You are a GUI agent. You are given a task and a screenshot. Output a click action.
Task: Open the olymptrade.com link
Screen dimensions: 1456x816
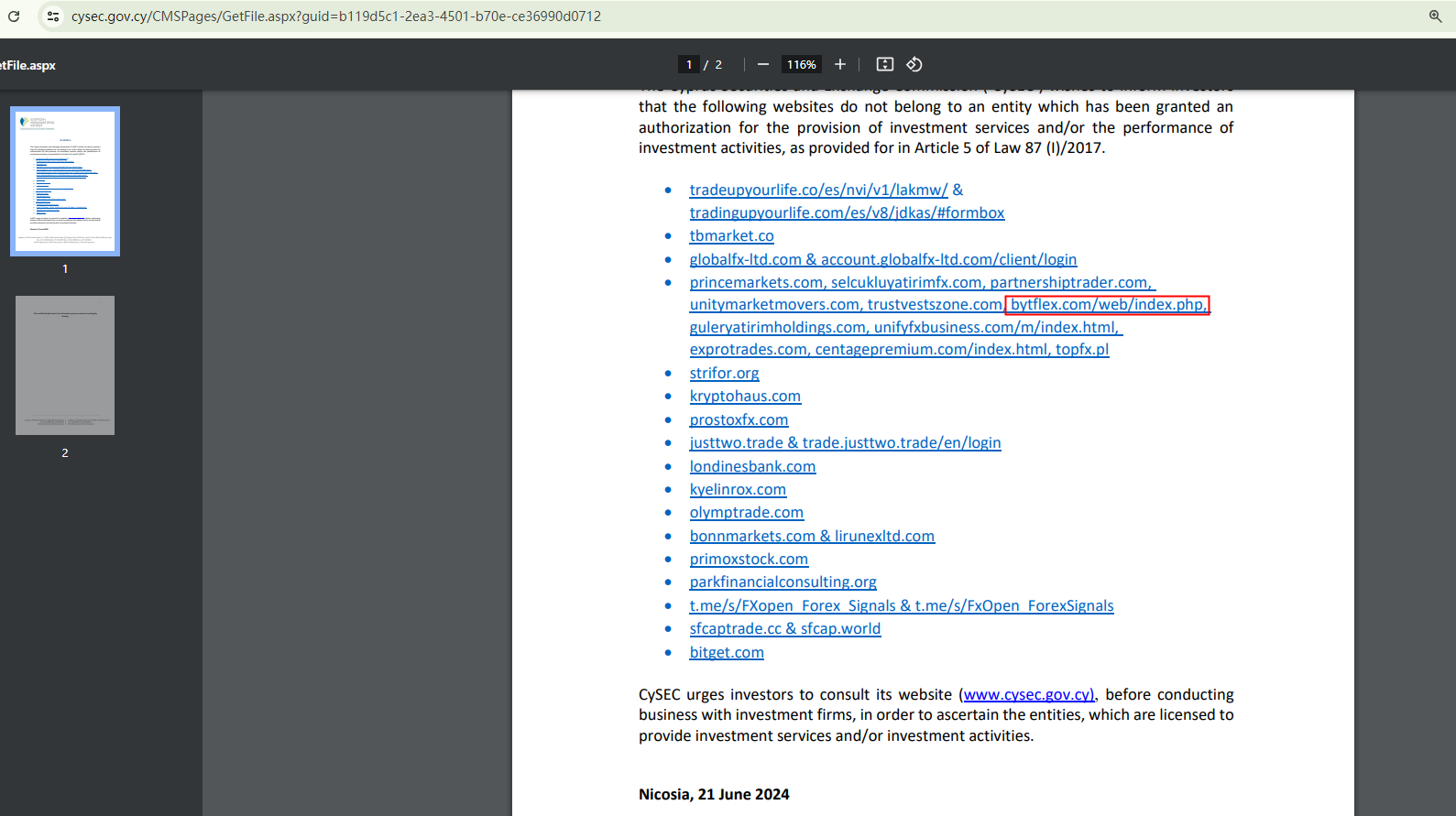[x=746, y=513]
